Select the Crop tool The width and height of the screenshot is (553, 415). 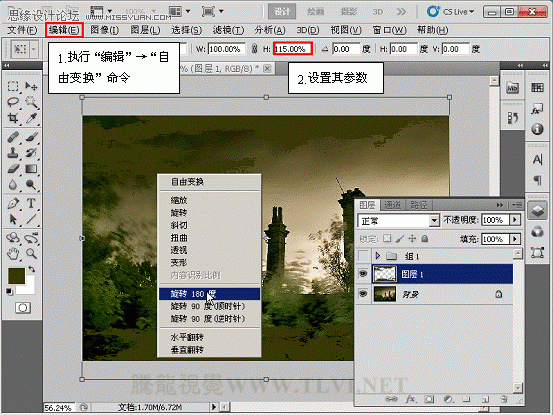click(13, 118)
